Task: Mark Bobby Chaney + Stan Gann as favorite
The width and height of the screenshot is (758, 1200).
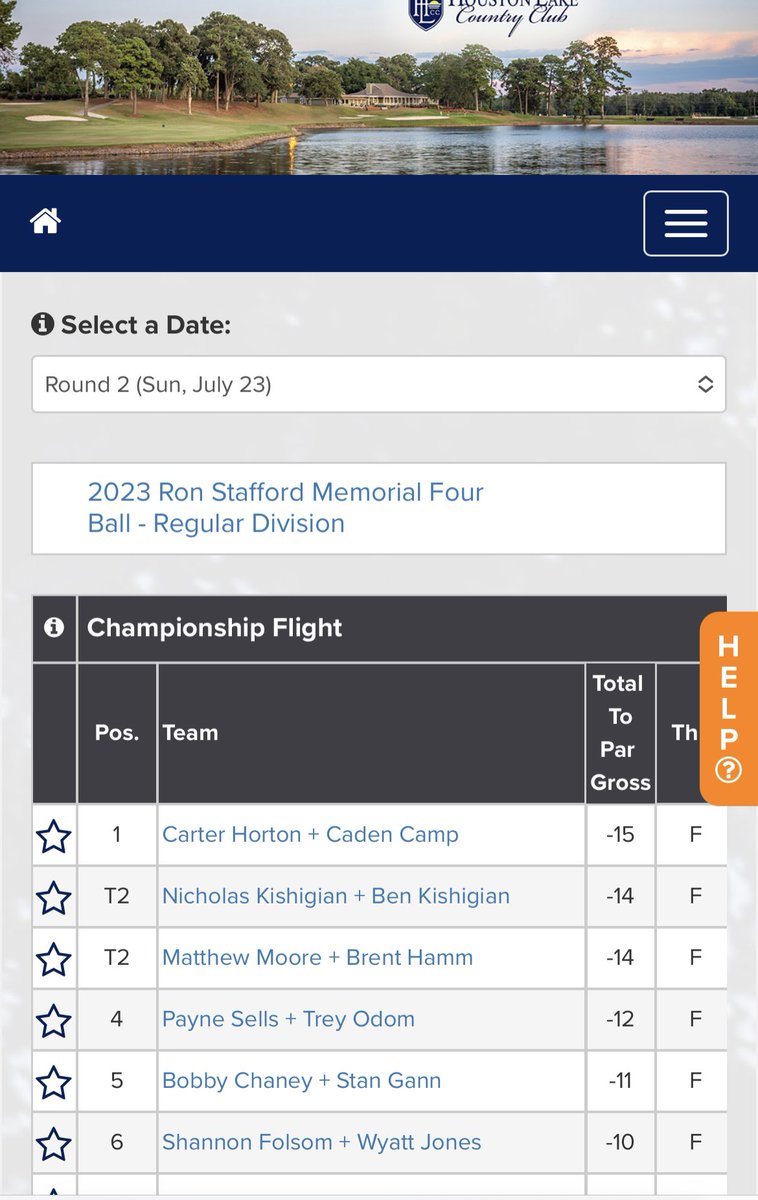Action: pos(54,1082)
